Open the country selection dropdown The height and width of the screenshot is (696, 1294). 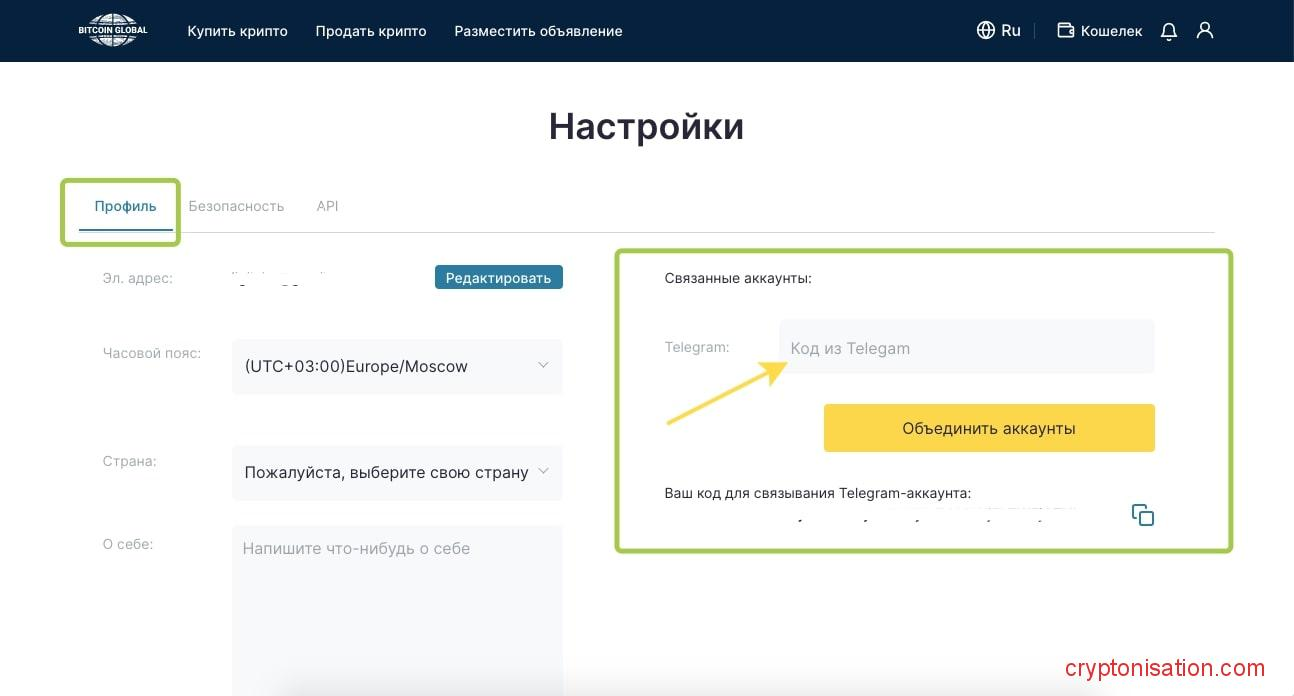pyautogui.click(x=387, y=472)
